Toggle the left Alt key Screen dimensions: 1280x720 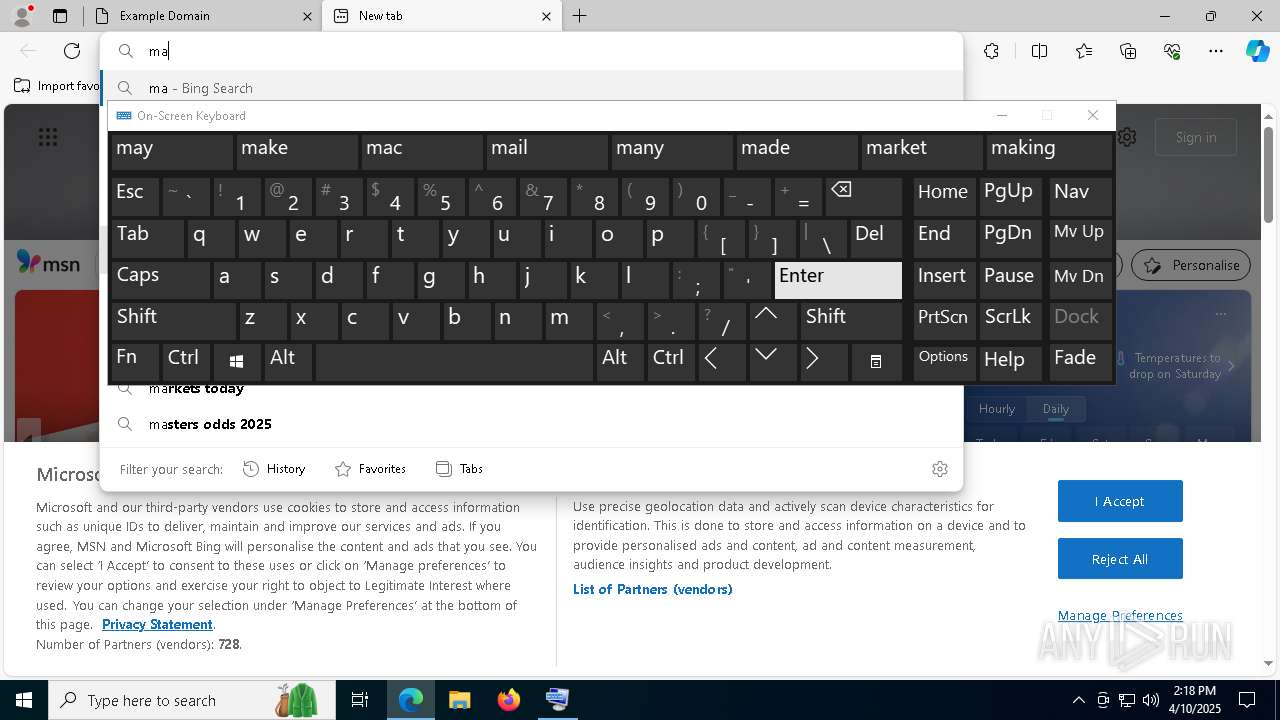(288, 361)
